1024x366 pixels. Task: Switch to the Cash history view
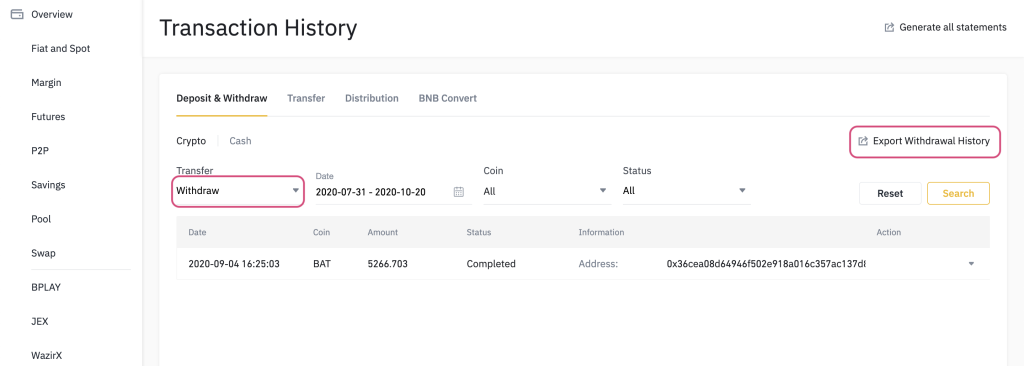click(240, 141)
